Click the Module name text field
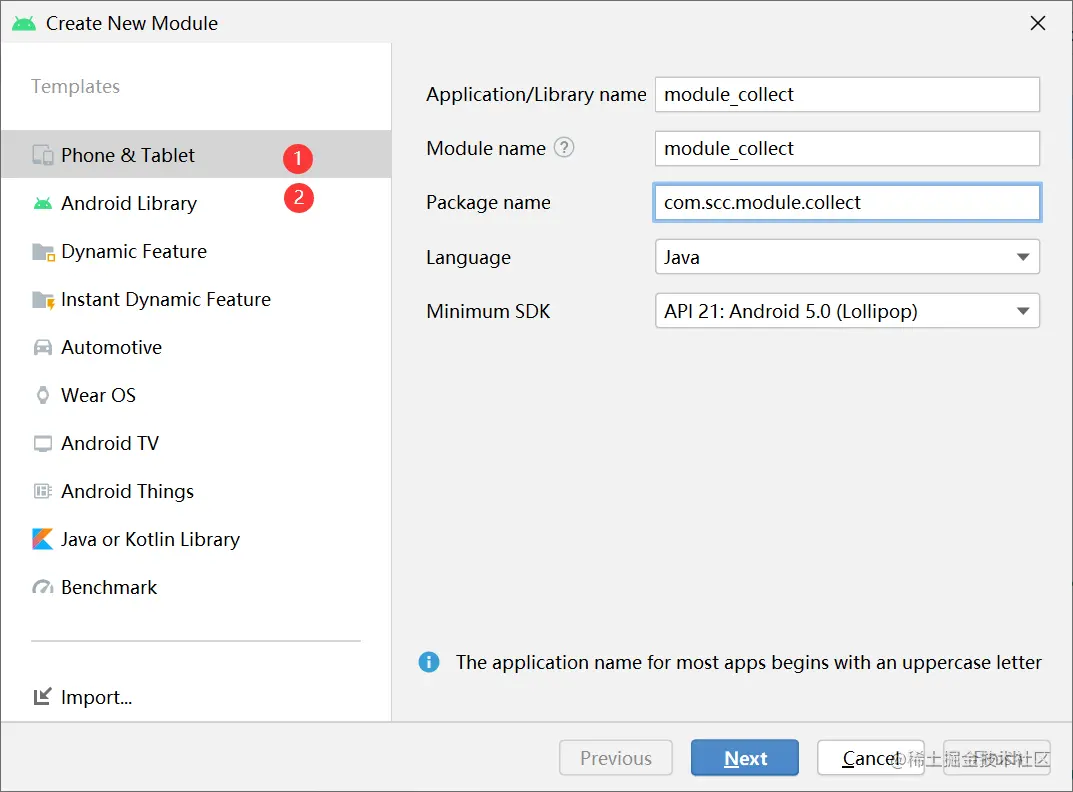Image resolution: width=1073 pixels, height=792 pixels. click(x=847, y=149)
